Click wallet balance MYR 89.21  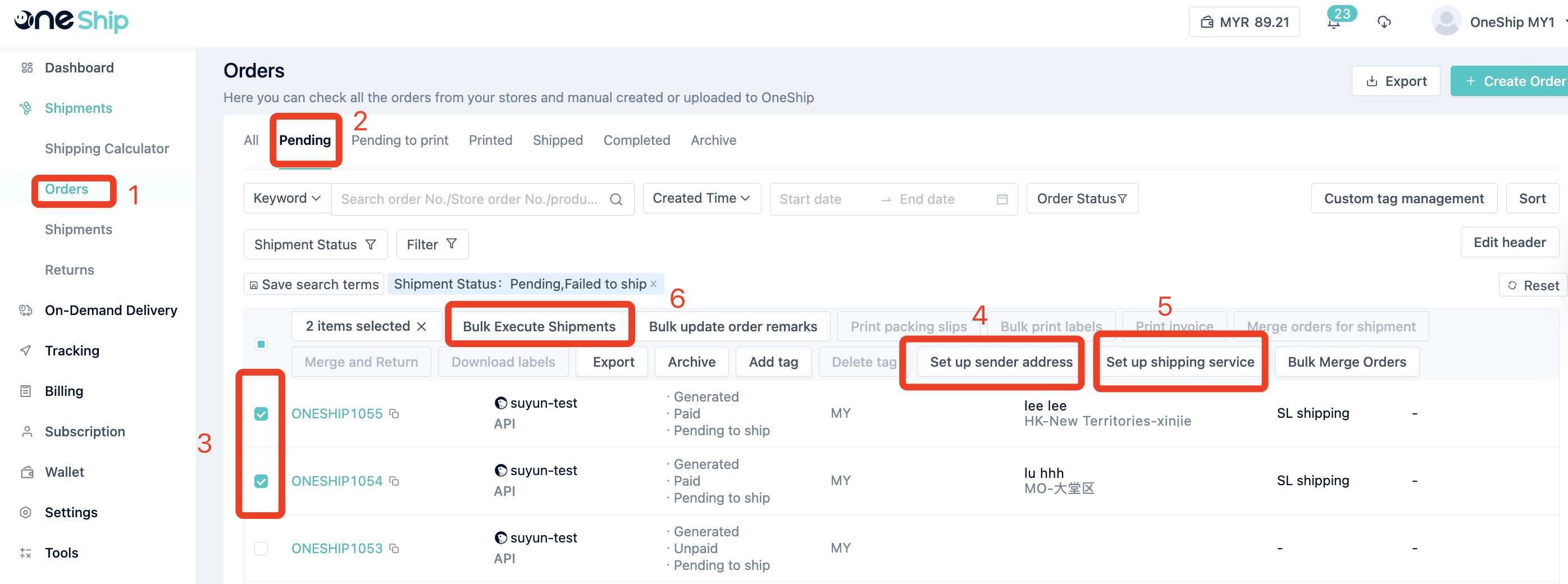pos(1243,22)
